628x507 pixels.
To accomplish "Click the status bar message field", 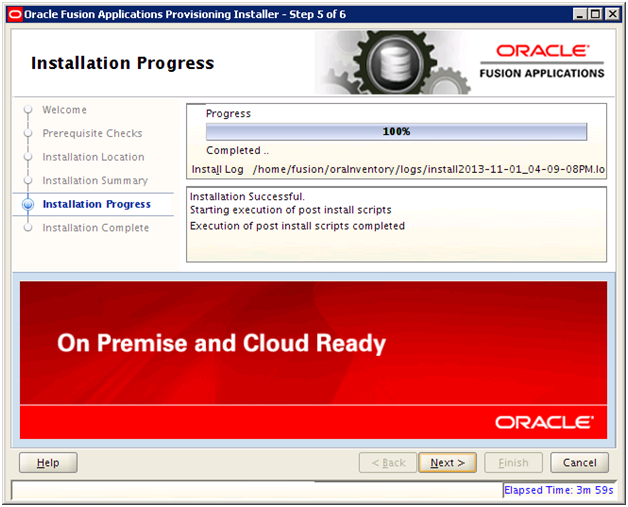I will pos(256,490).
